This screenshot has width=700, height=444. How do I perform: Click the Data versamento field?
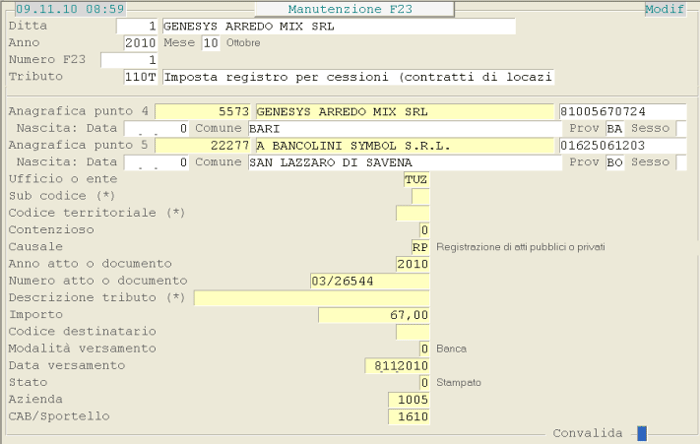pos(398,366)
